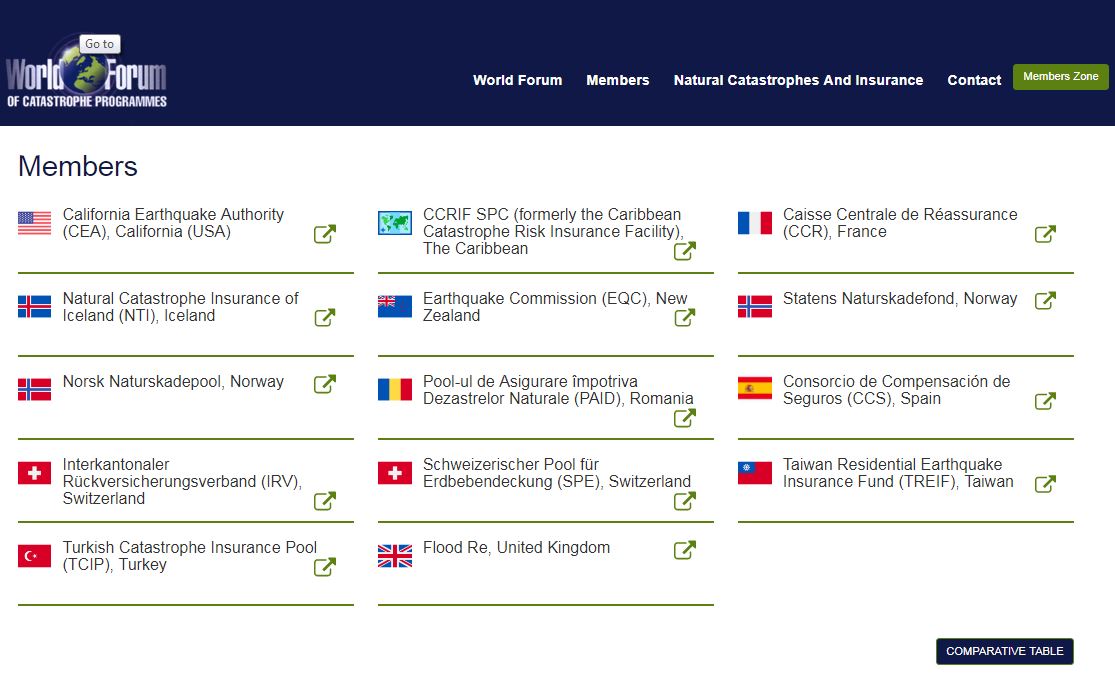Open California Earthquake Authority (CEA) link
Screen dimensions: 1115x674
[x=173, y=223]
